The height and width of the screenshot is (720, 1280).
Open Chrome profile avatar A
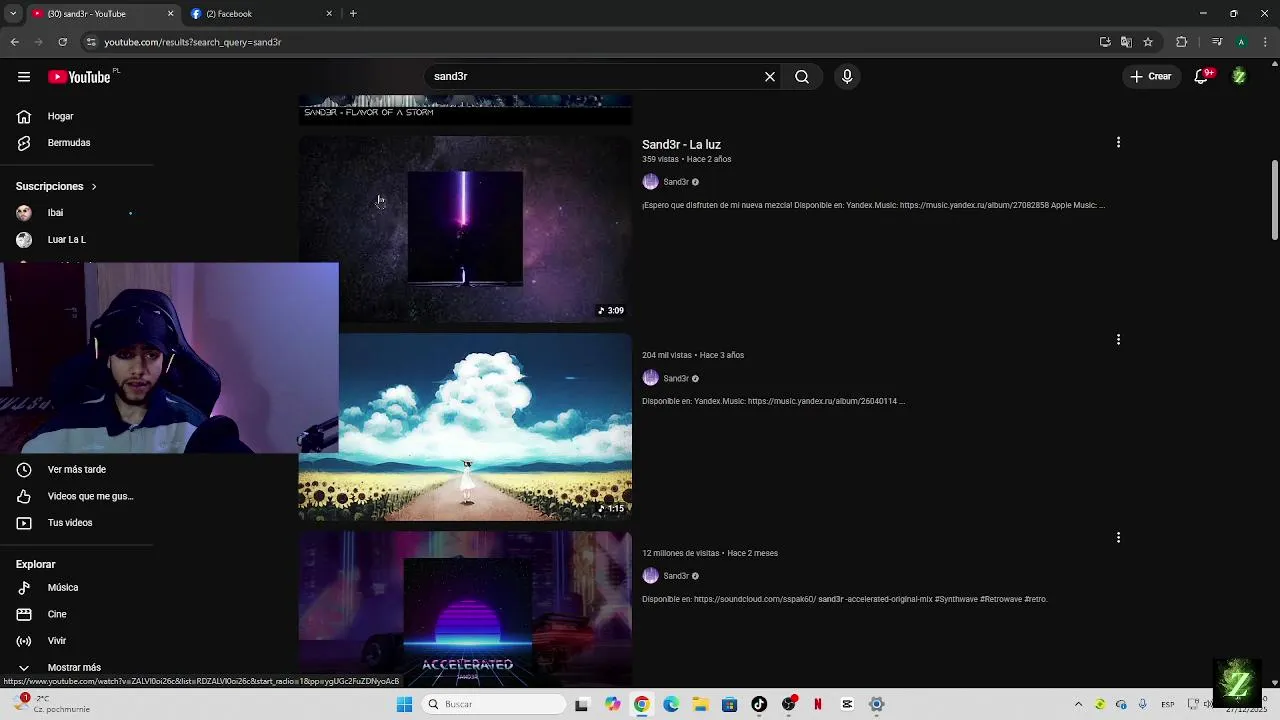point(1241,42)
